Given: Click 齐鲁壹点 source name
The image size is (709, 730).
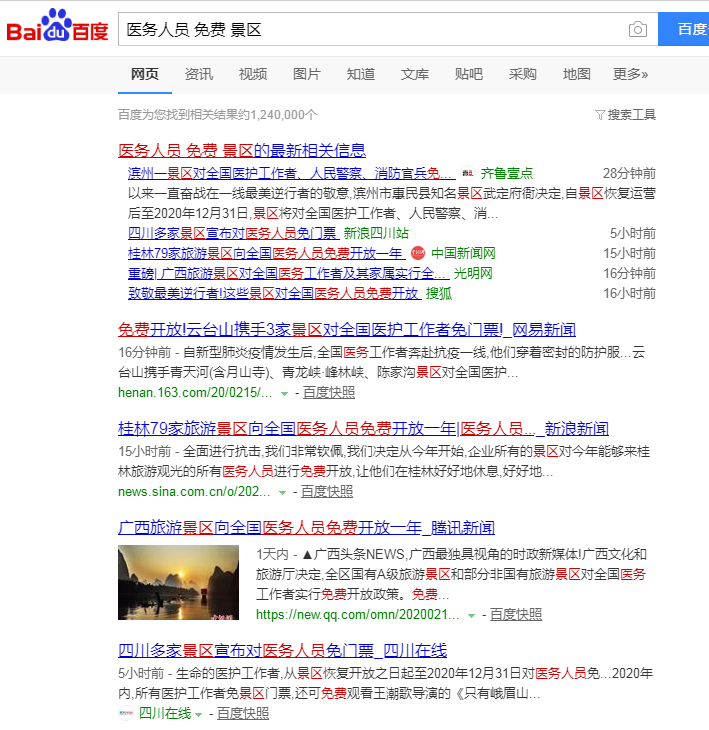Looking at the screenshot, I should point(506,174).
